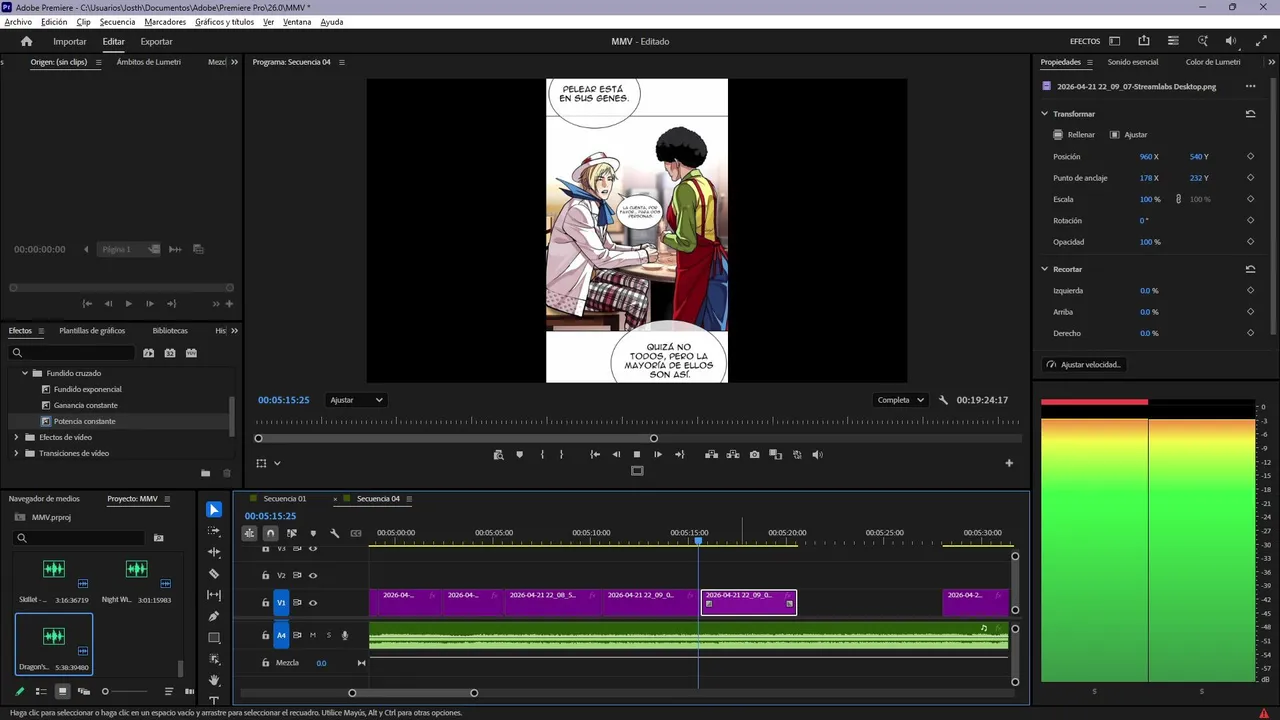Open the Archivo menu
The width and height of the screenshot is (1280, 720).
click(x=18, y=22)
